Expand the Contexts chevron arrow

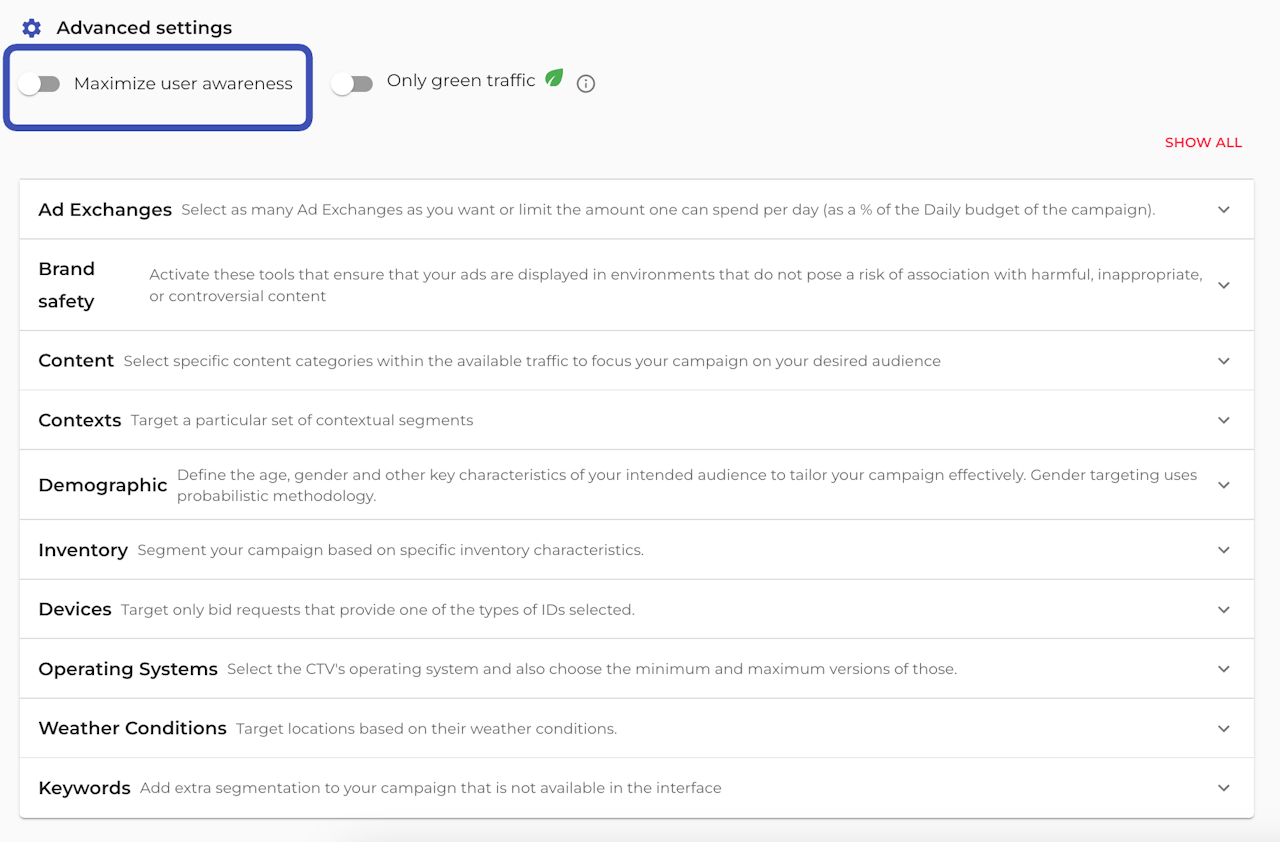(1224, 420)
